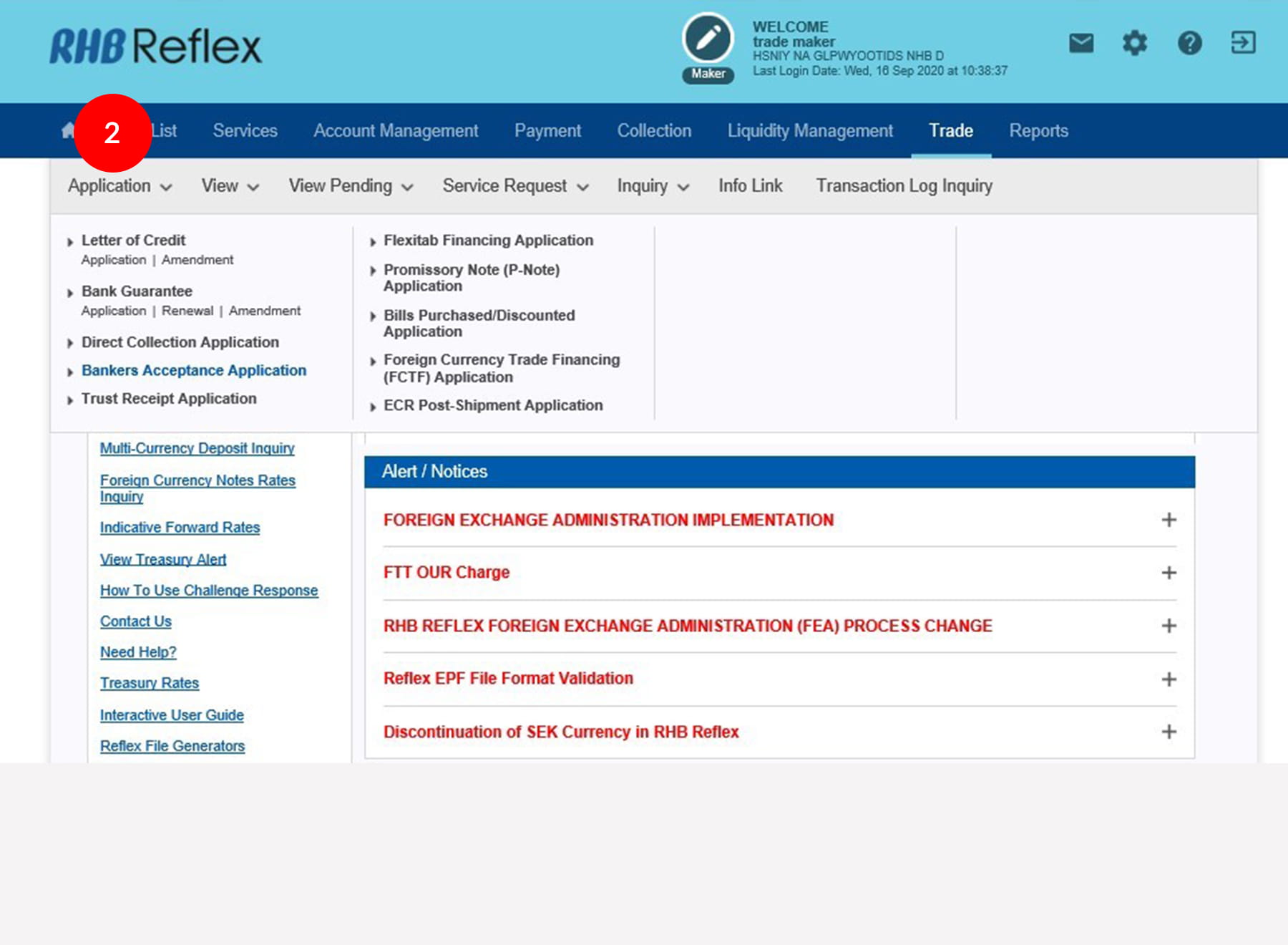The height and width of the screenshot is (945, 1288).
Task: Expand the FTT OUR Charge notice
Action: point(1169,573)
